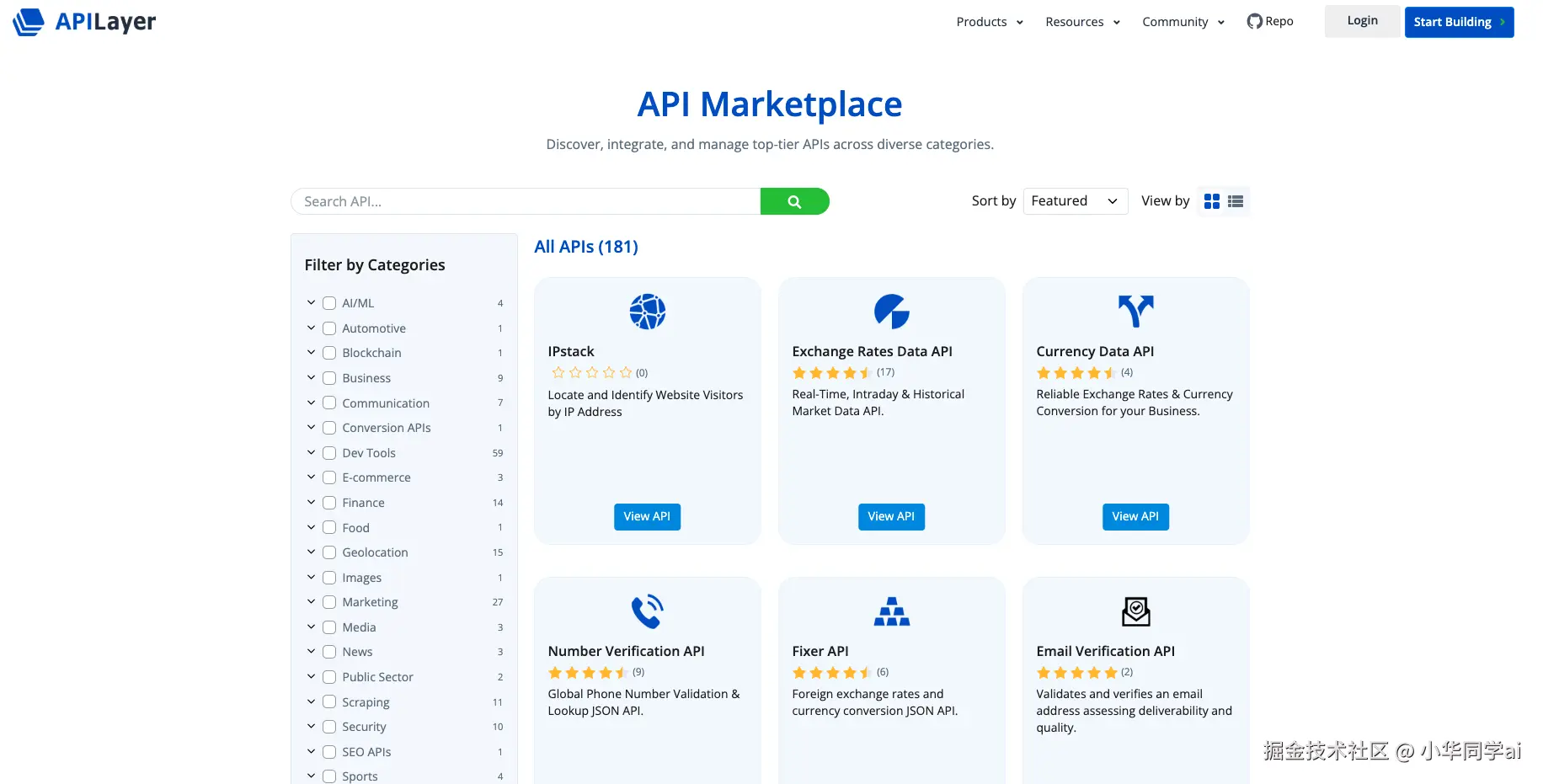
Task: Click the Login button
Action: (x=1362, y=21)
